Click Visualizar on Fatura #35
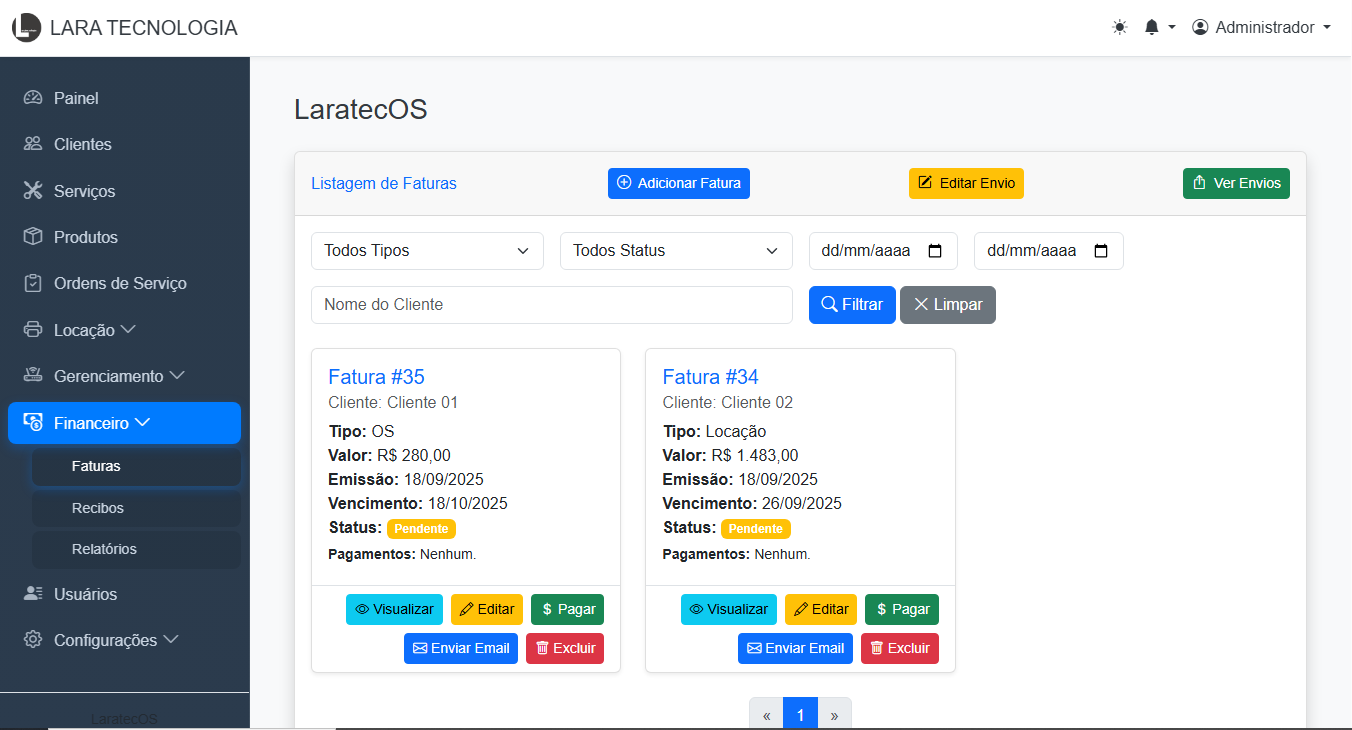 (394, 609)
